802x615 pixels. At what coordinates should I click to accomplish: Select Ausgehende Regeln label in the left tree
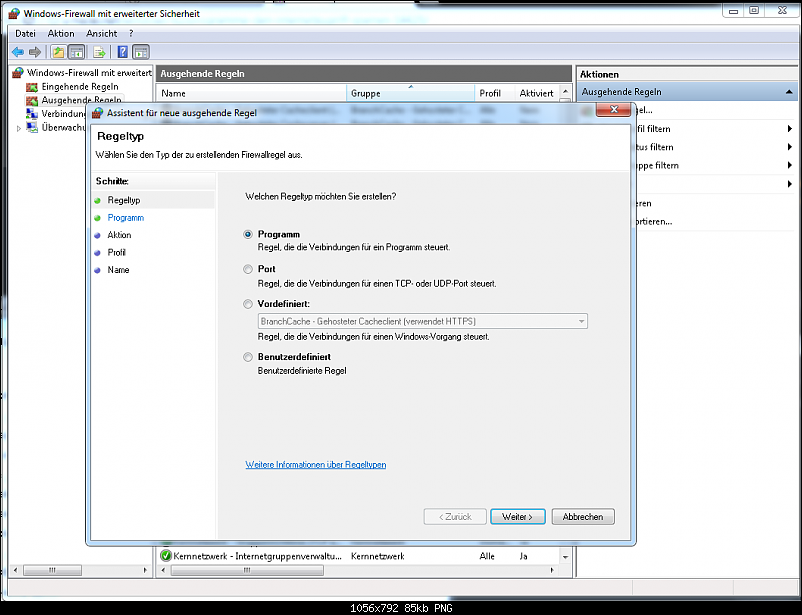(x=82, y=100)
